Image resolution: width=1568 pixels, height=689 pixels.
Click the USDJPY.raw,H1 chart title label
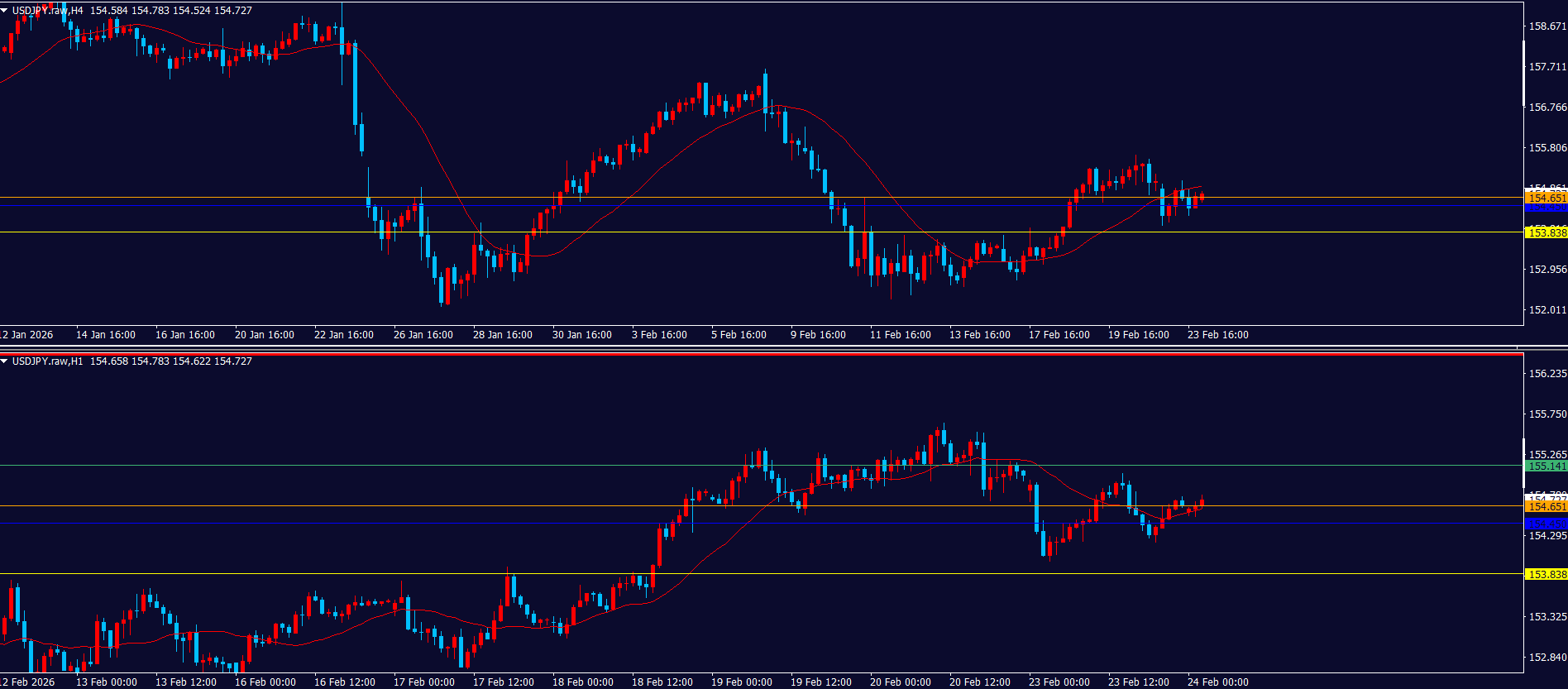click(47, 361)
